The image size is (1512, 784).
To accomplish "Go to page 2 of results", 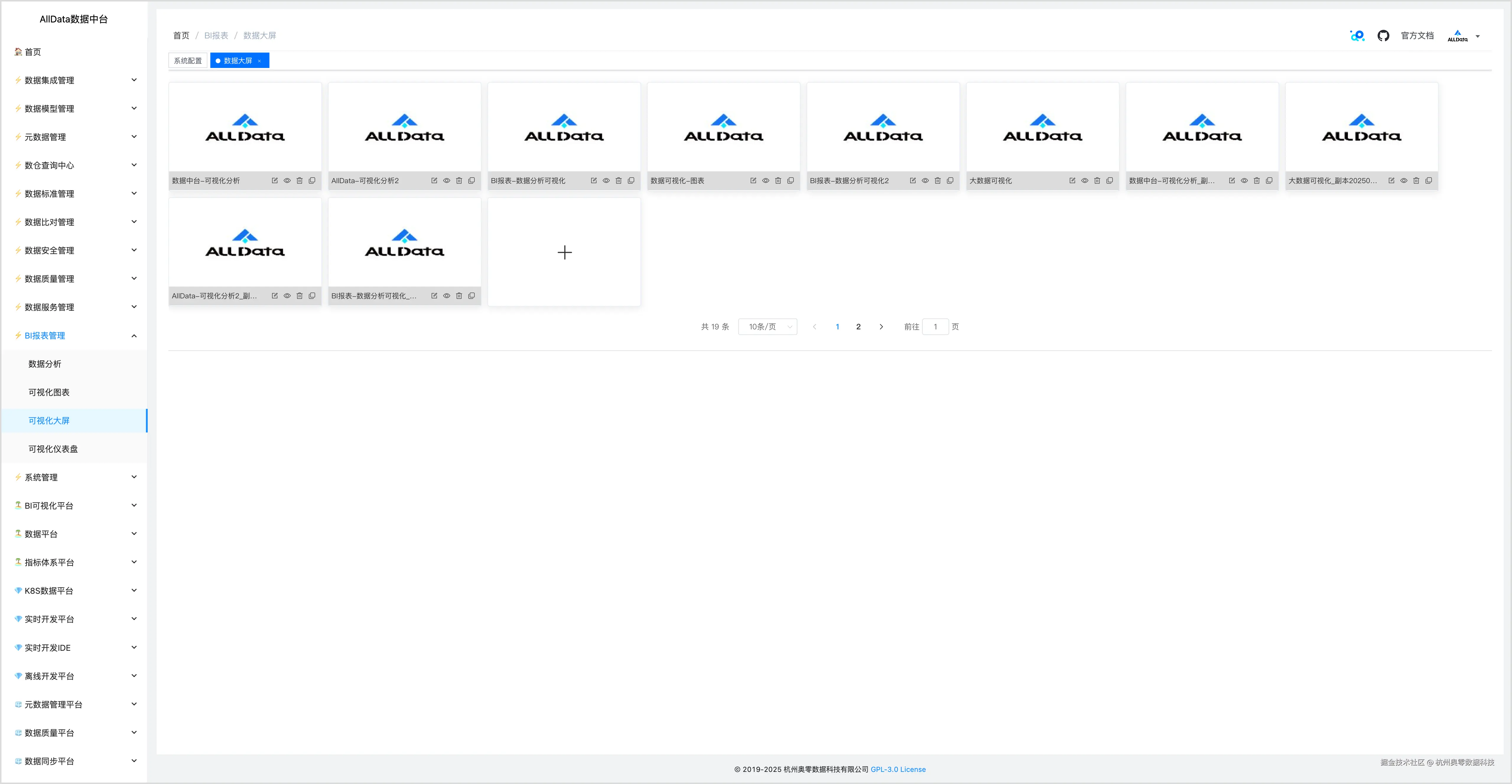I will coord(858,327).
